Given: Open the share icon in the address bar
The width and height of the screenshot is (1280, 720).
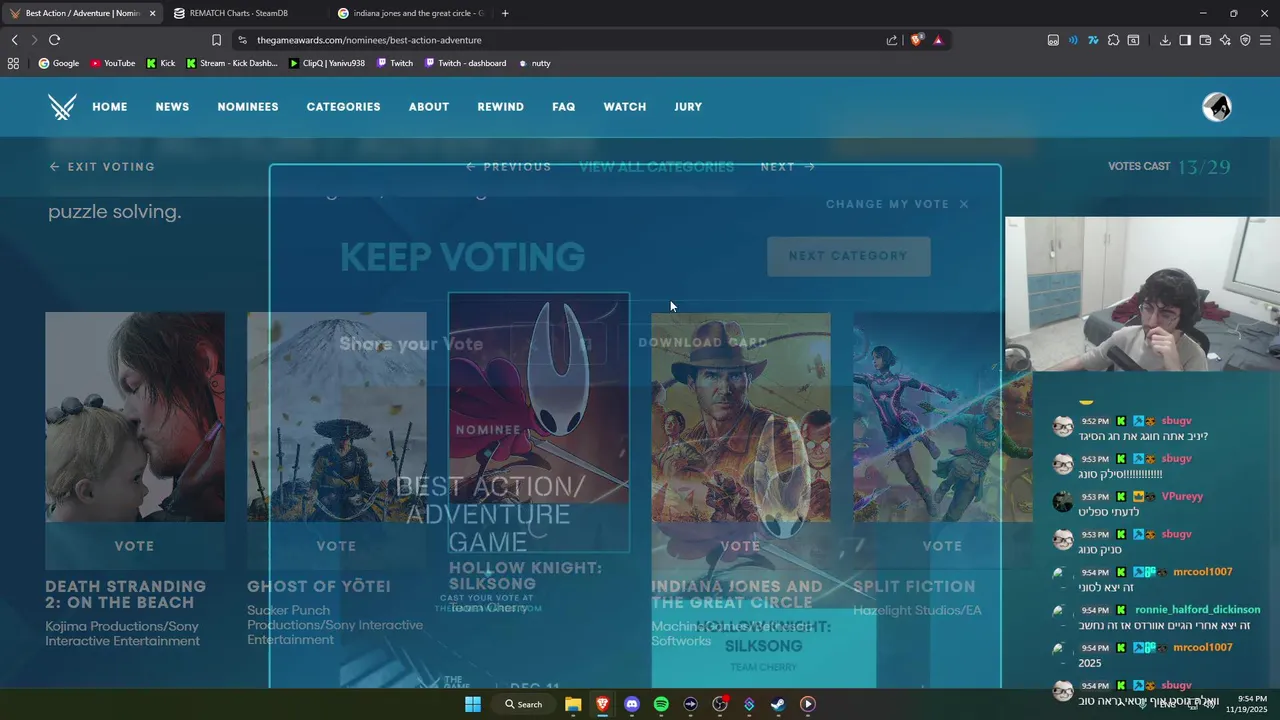Looking at the screenshot, I should pos(892,40).
